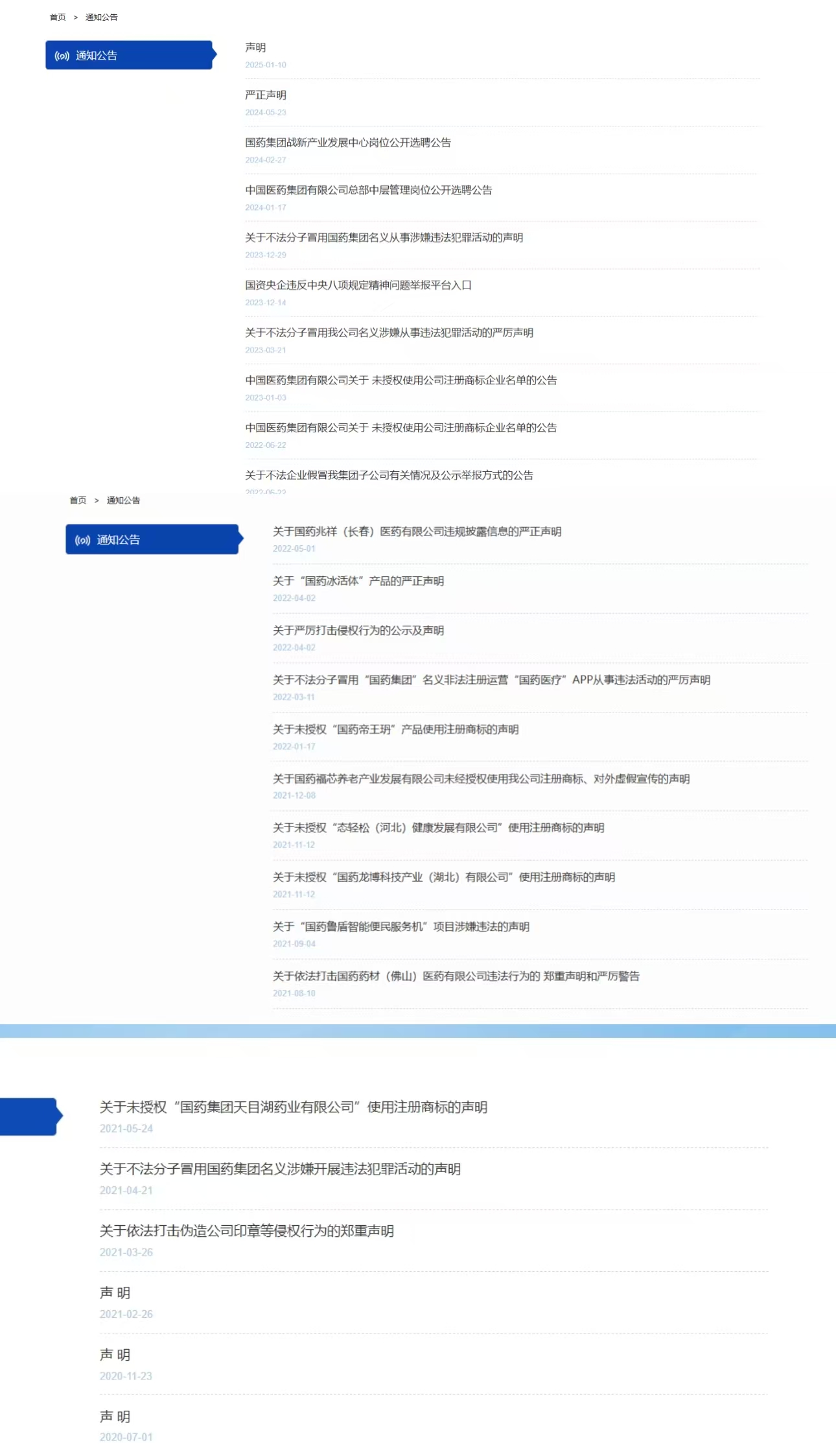Image resolution: width=836 pixels, height=1456 pixels.
Task: Open the 未授权使用公司注册商标企业名单的公告 just above the 不法企业假冒 notice
Action: (401, 428)
